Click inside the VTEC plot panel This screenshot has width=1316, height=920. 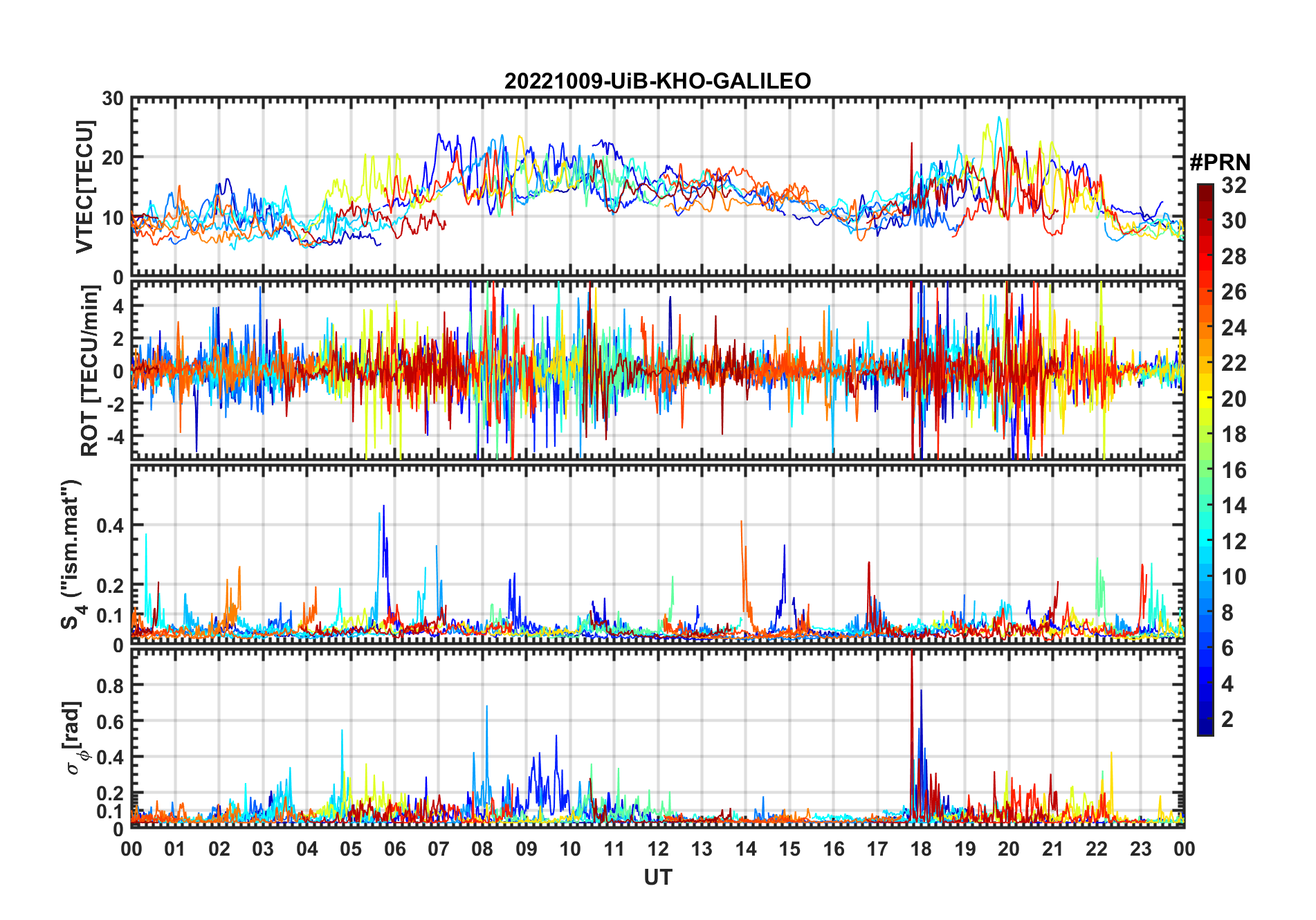tap(657, 187)
